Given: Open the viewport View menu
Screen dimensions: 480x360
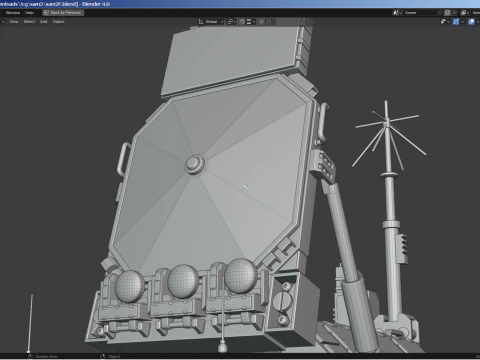Looking at the screenshot, I should (x=14, y=22).
